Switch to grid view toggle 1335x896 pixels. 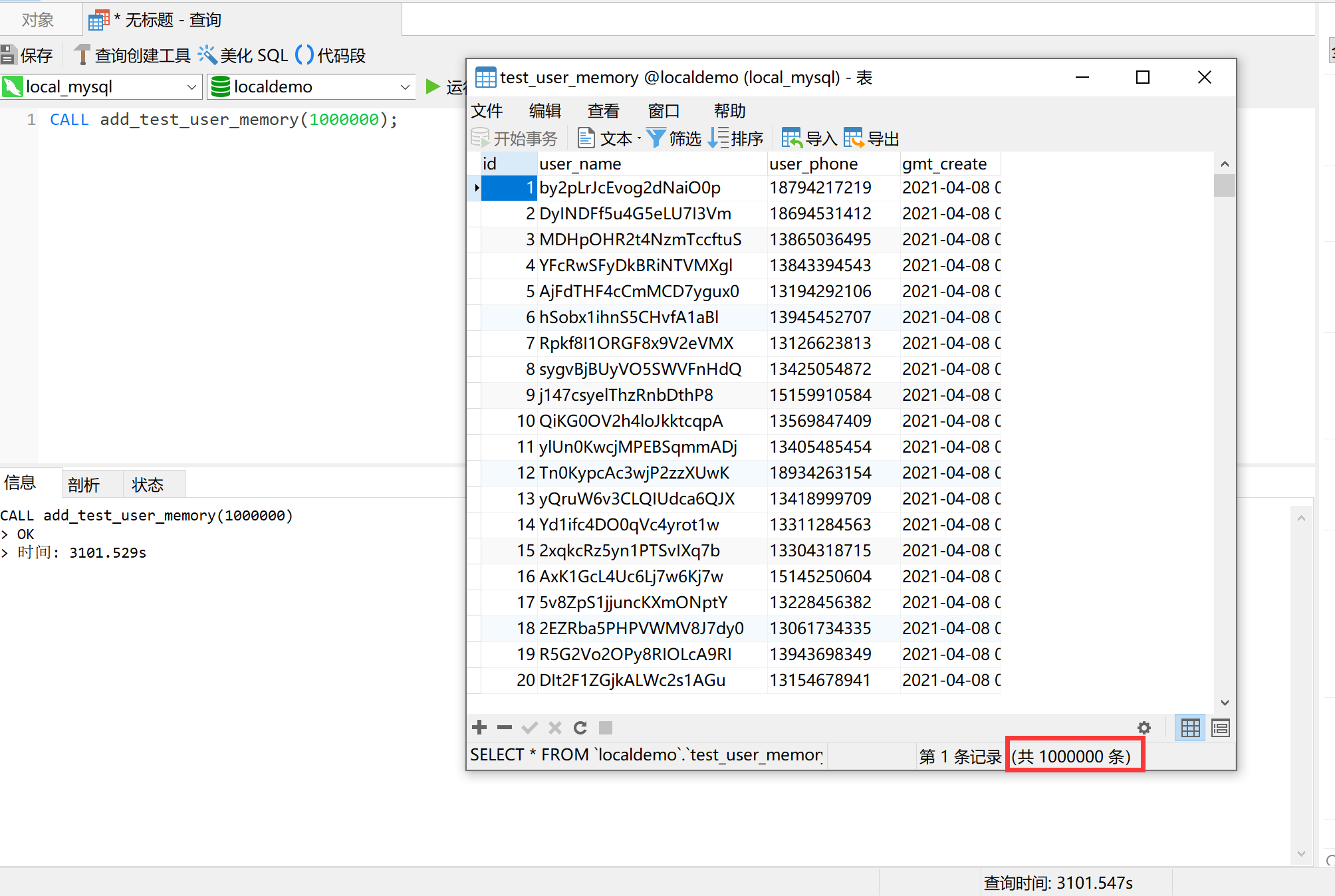click(1190, 728)
